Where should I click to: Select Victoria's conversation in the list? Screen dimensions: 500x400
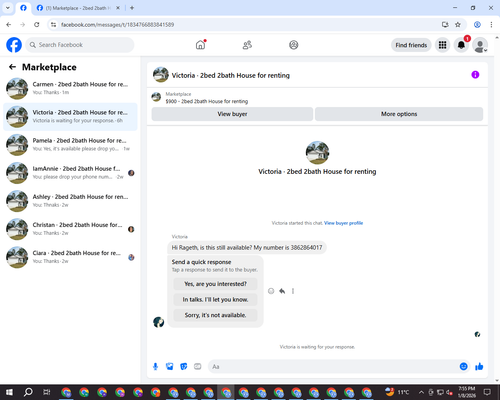click(70, 117)
